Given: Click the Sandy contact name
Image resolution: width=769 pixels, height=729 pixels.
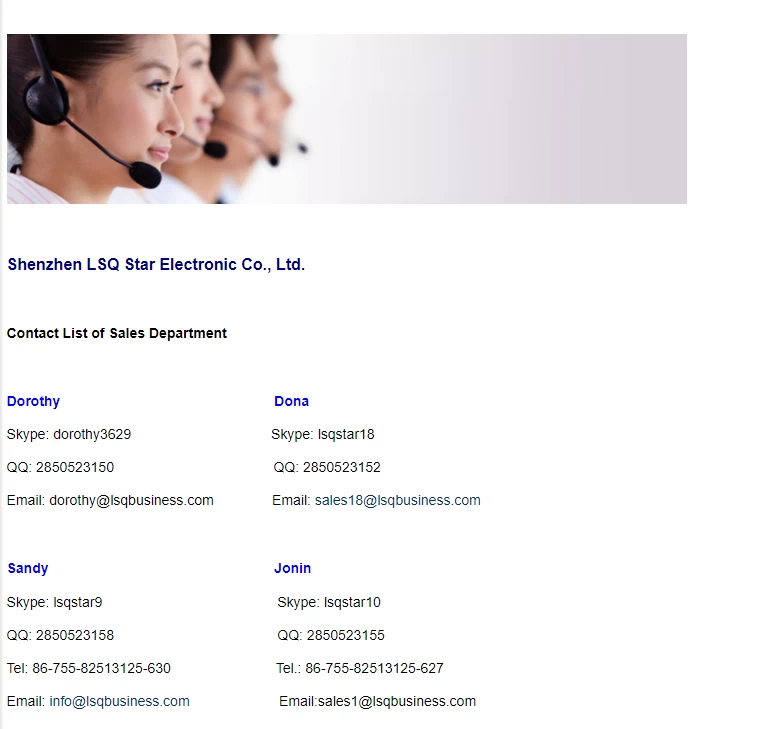Looking at the screenshot, I should 27,568.
